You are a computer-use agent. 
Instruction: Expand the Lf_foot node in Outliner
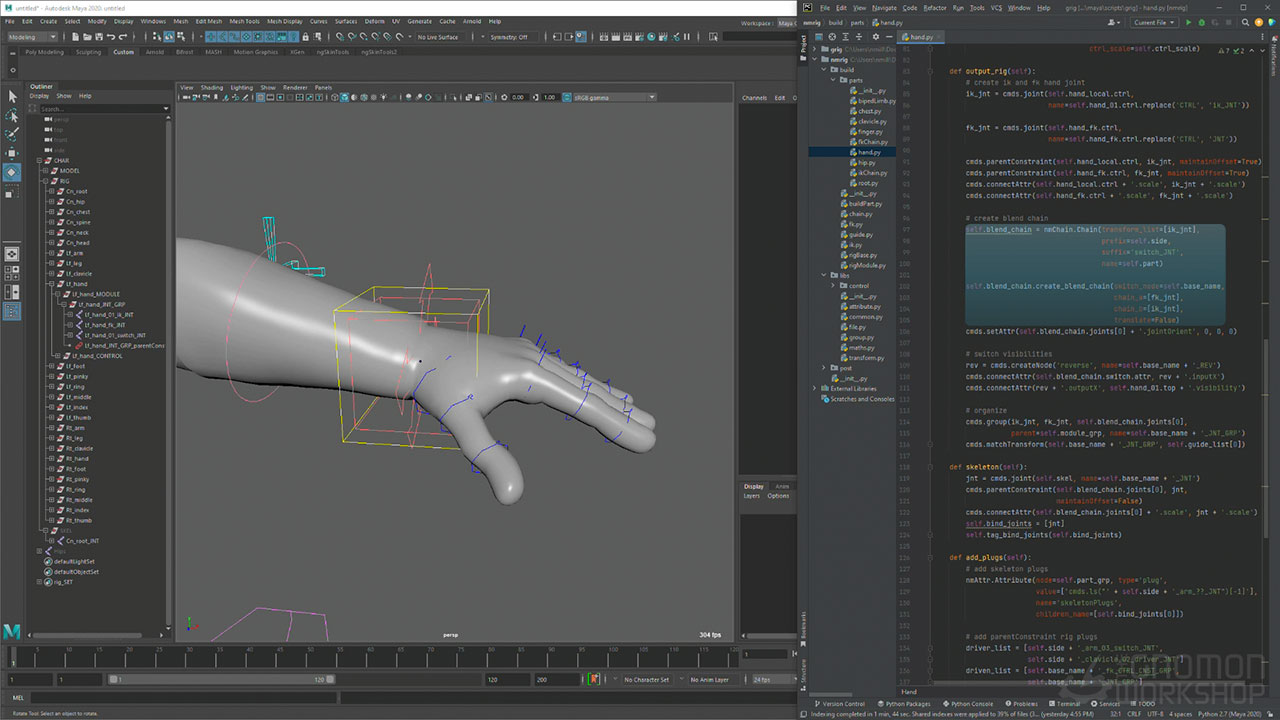(x=51, y=366)
